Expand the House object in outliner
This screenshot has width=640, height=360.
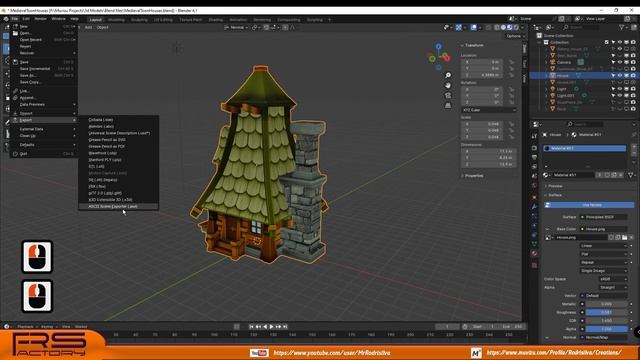[546, 76]
